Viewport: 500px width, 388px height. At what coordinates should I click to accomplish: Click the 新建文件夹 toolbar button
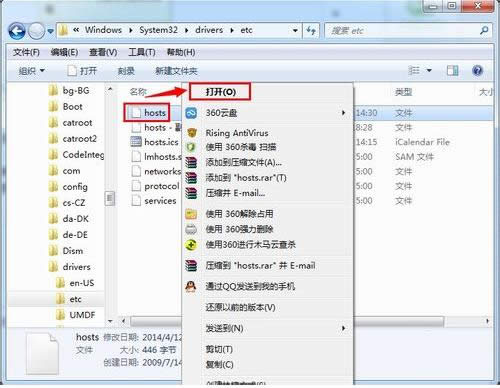pyautogui.click(x=176, y=71)
